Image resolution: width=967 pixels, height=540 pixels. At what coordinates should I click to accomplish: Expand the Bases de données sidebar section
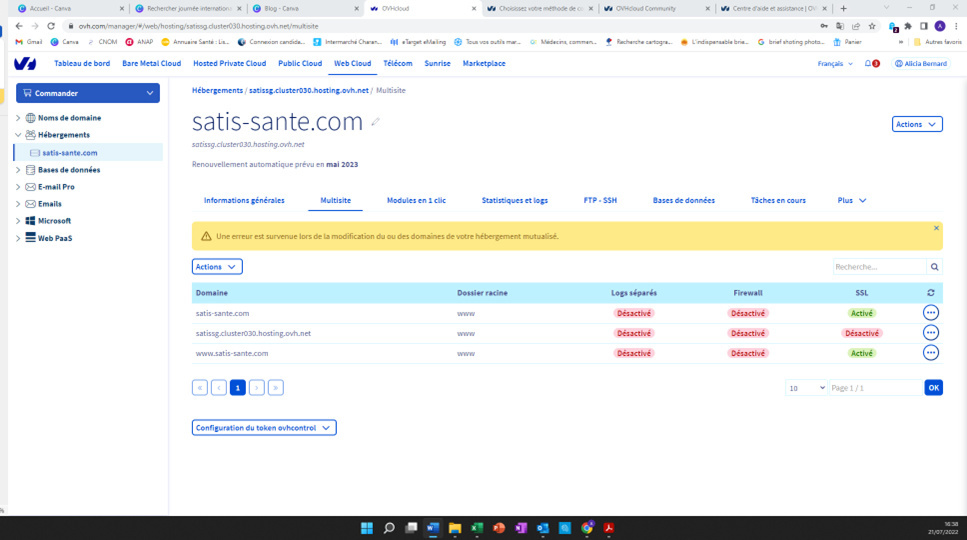18,170
